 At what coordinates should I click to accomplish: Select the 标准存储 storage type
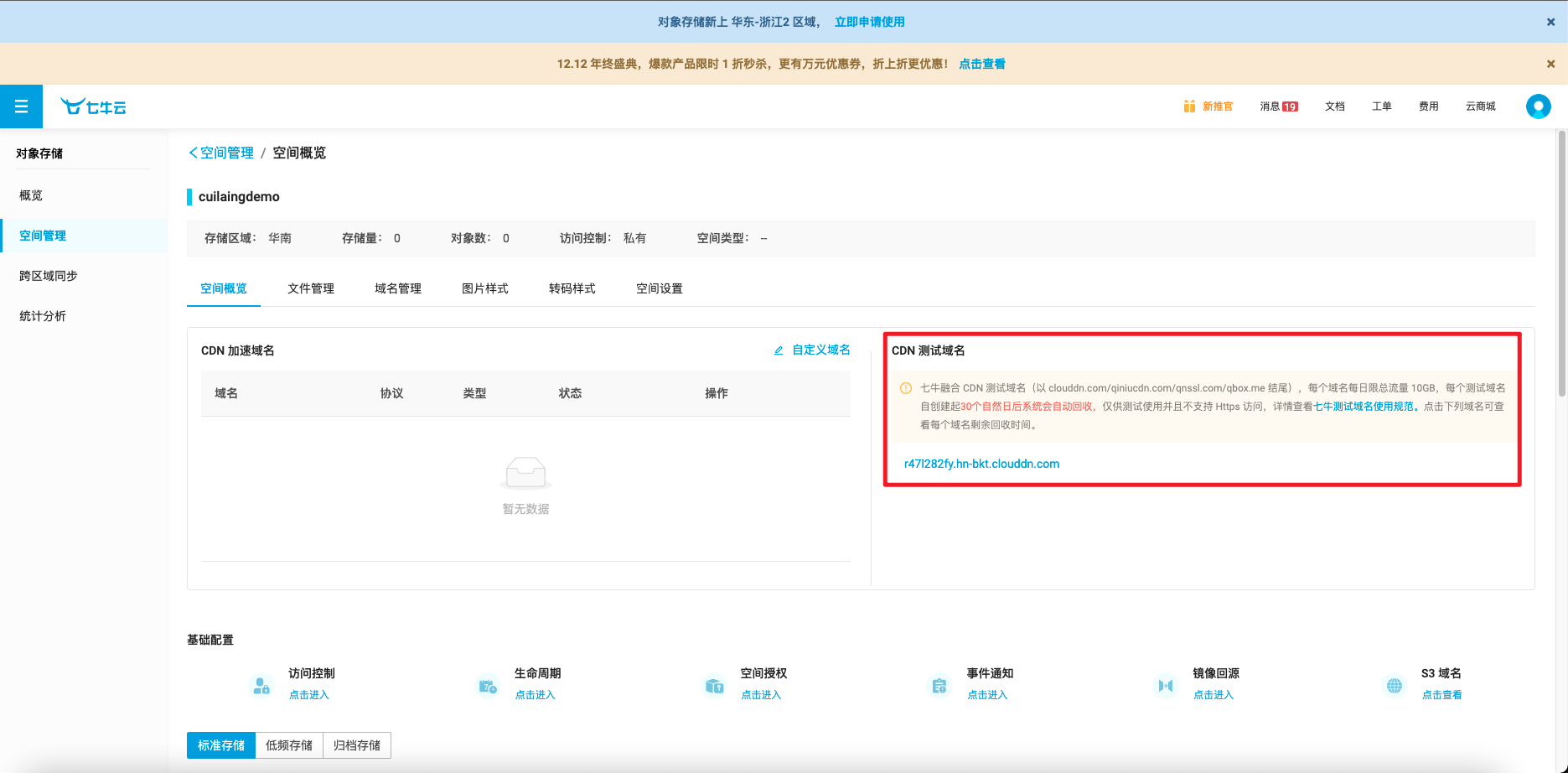pos(221,745)
